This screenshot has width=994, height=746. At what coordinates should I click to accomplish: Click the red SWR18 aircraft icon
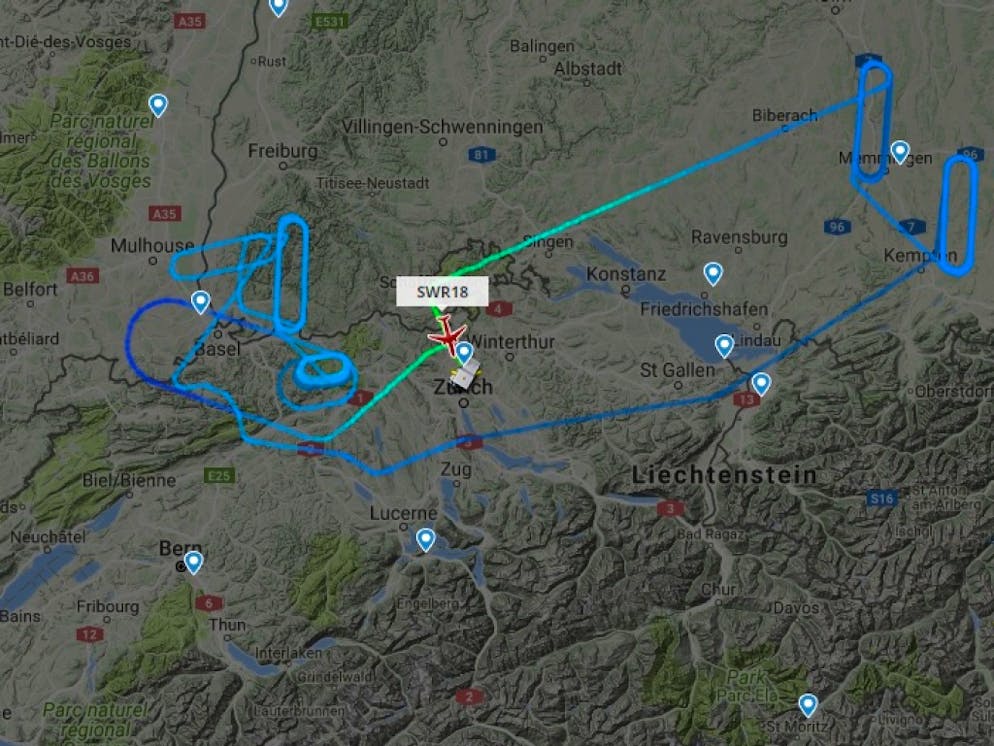click(448, 335)
